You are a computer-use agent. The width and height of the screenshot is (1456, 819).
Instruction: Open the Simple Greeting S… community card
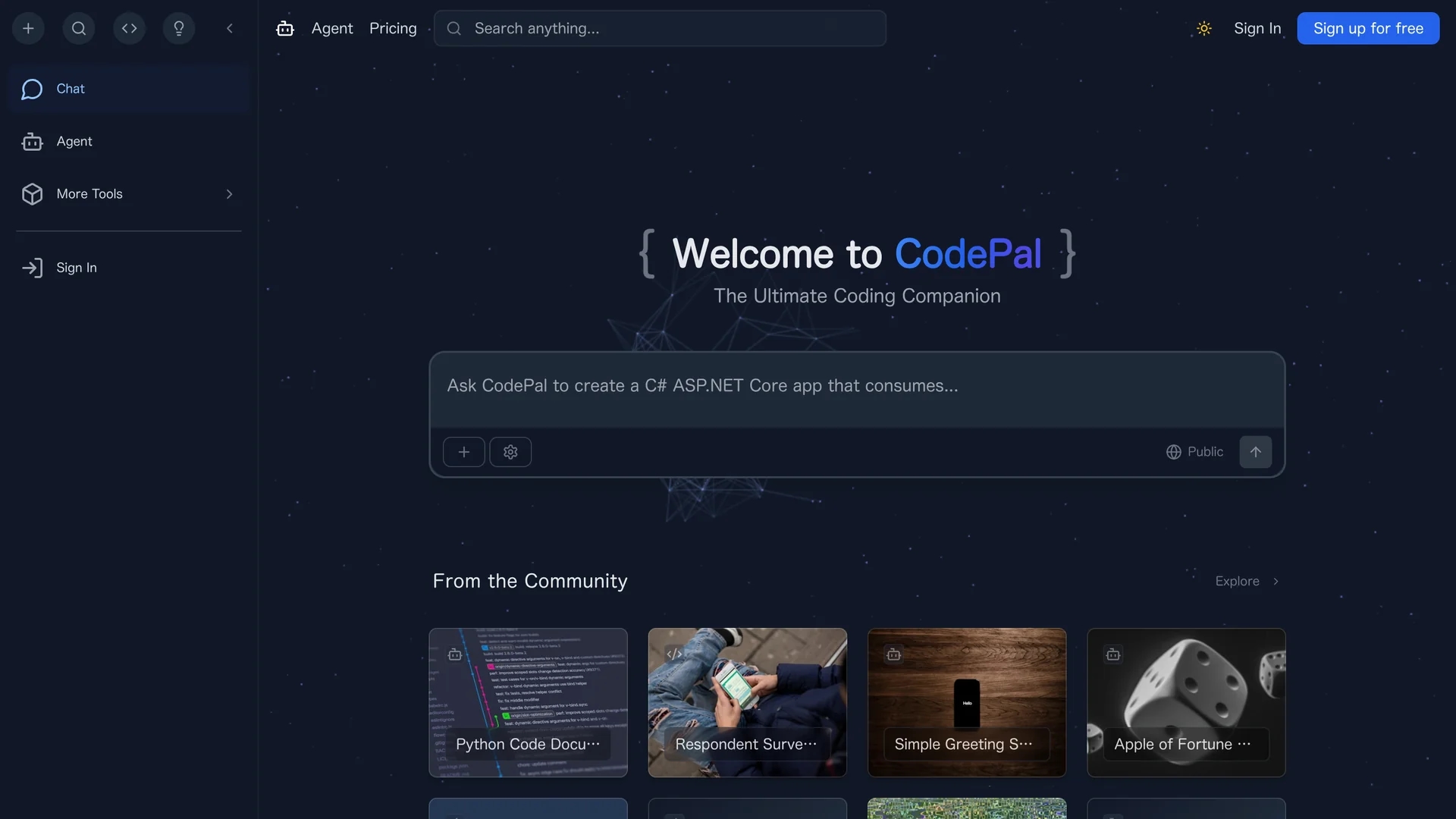[x=967, y=703]
